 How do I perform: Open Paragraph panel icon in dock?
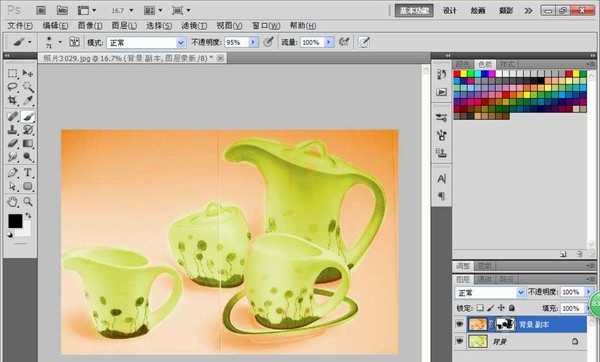tap(442, 196)
